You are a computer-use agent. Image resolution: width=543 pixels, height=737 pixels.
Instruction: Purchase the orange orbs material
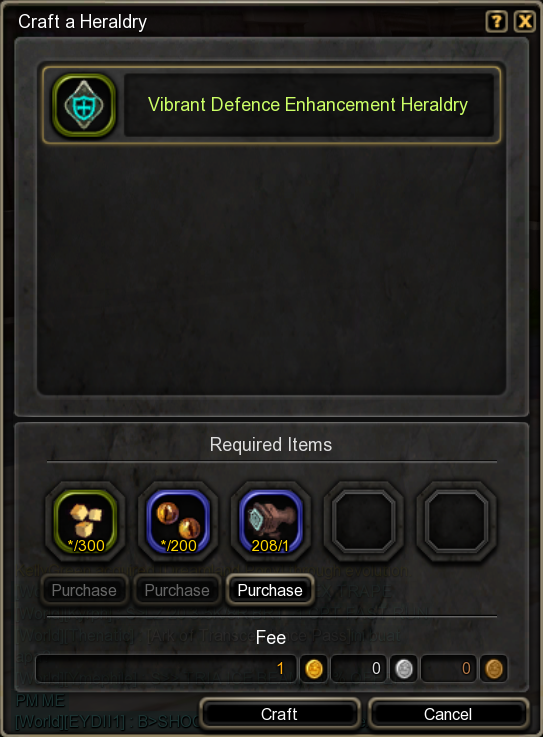177,590
